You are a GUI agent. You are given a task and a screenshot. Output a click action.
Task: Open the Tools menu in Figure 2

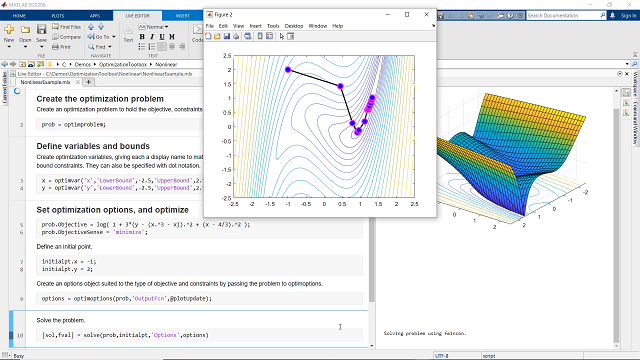[x=273, y=26]
